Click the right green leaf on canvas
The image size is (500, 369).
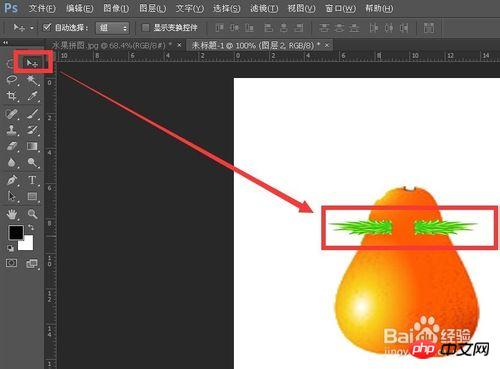(446, 227)
